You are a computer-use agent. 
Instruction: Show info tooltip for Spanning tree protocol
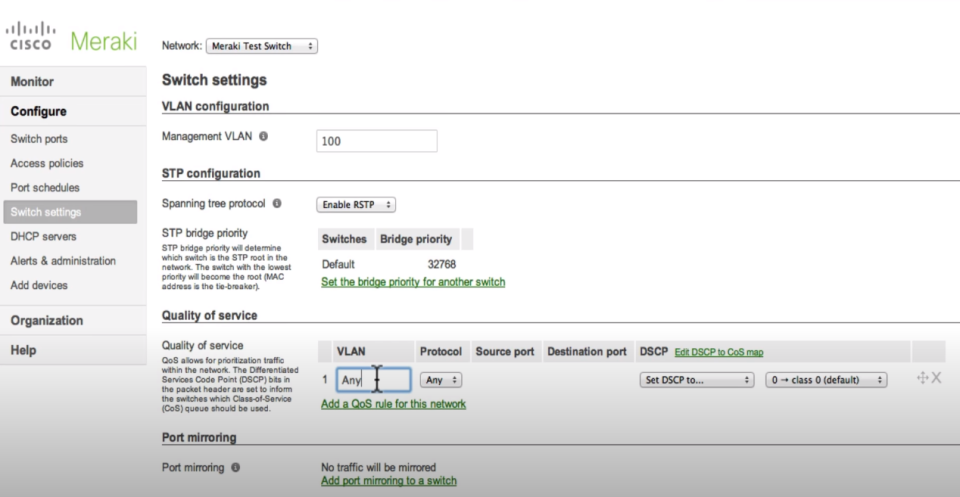277,203
